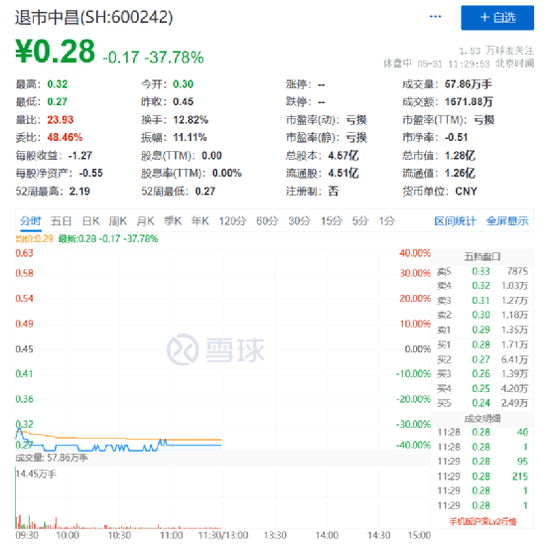
Task: Click 总股本 value 4.57亿
Action: (x=343, y=155)
